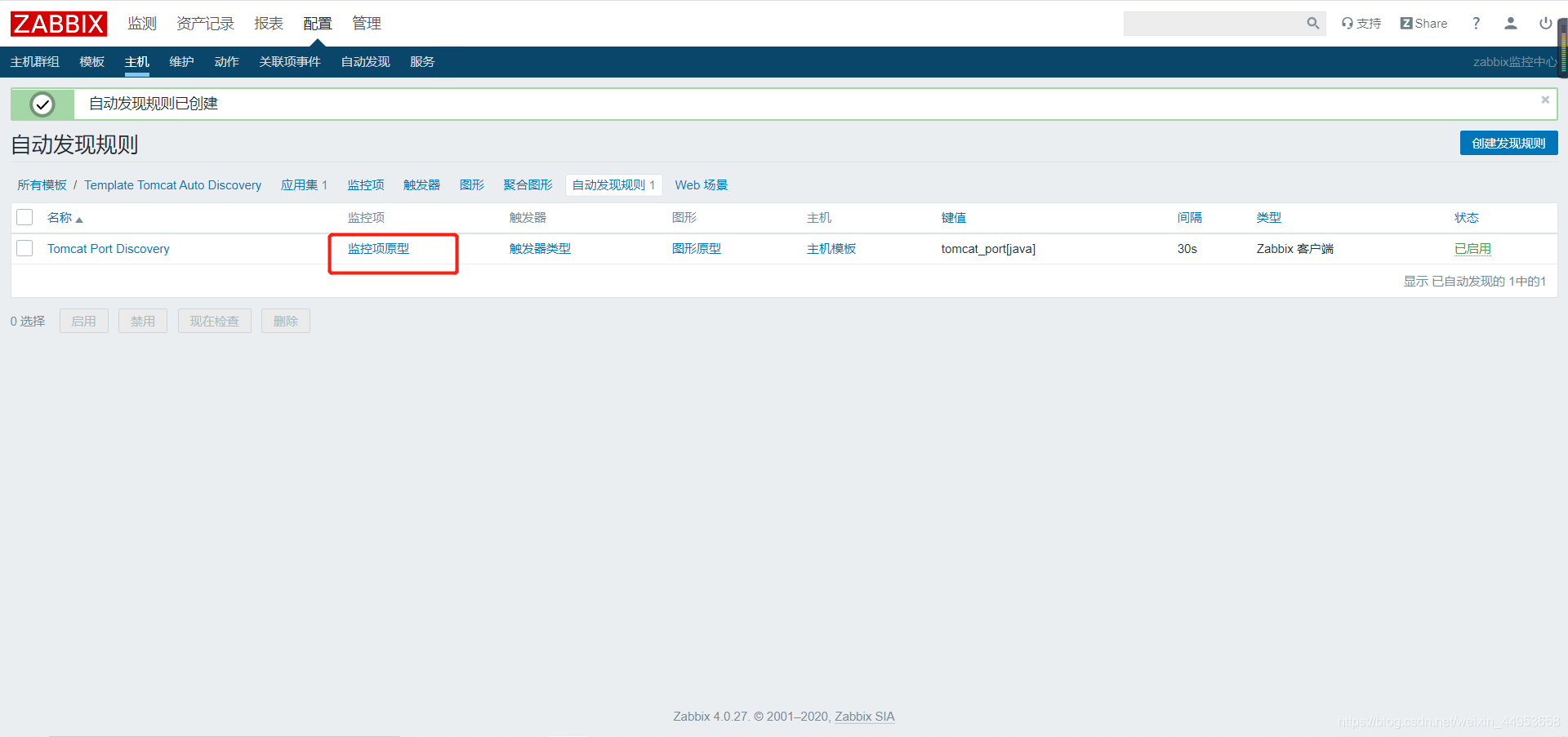
Task: Open Tomcat Port Discovery rule
Action: pyautogui.click(x=109, y=249)
